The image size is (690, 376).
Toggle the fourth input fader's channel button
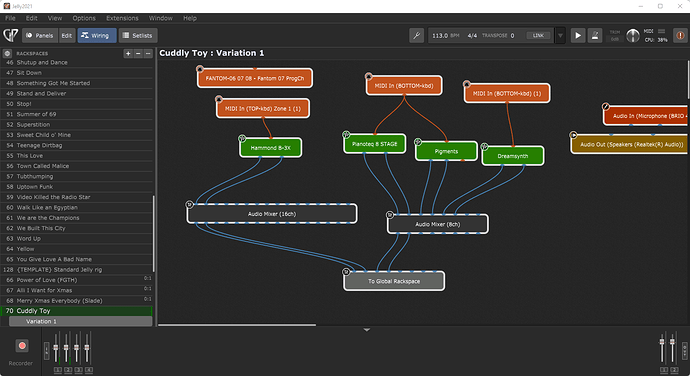[88, 370]
